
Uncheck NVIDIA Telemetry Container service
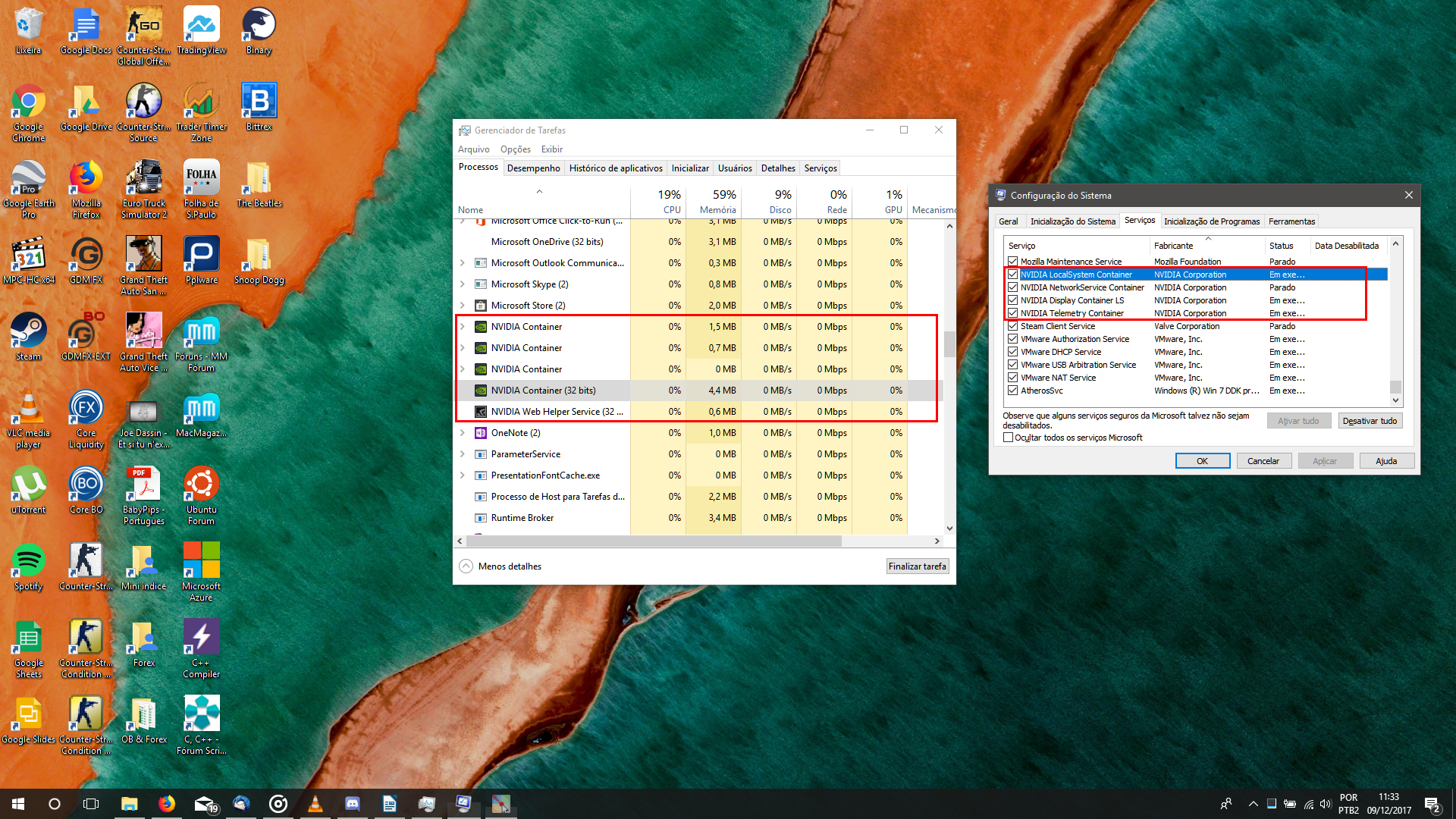coord(1012,313)
